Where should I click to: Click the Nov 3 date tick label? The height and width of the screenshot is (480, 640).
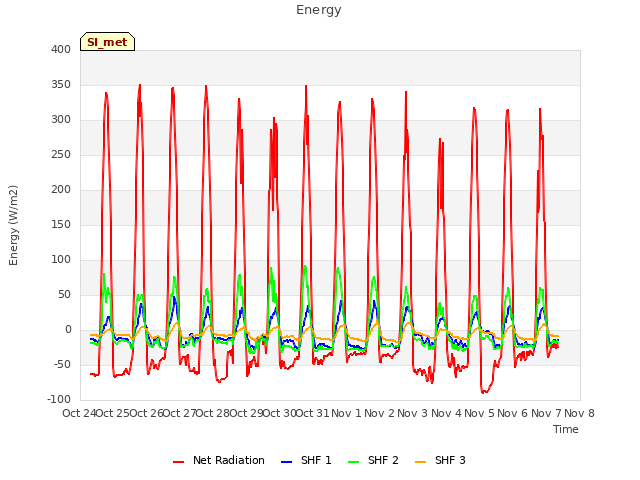pyautogui.click(x=413, y=413)
